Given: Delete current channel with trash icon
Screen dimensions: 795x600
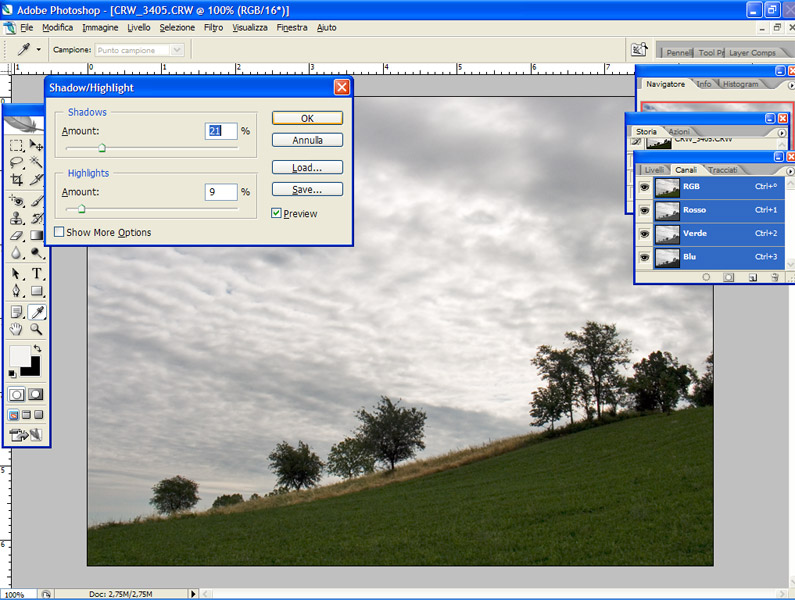Looking at the screenshot, I should [x=774, y=276].
